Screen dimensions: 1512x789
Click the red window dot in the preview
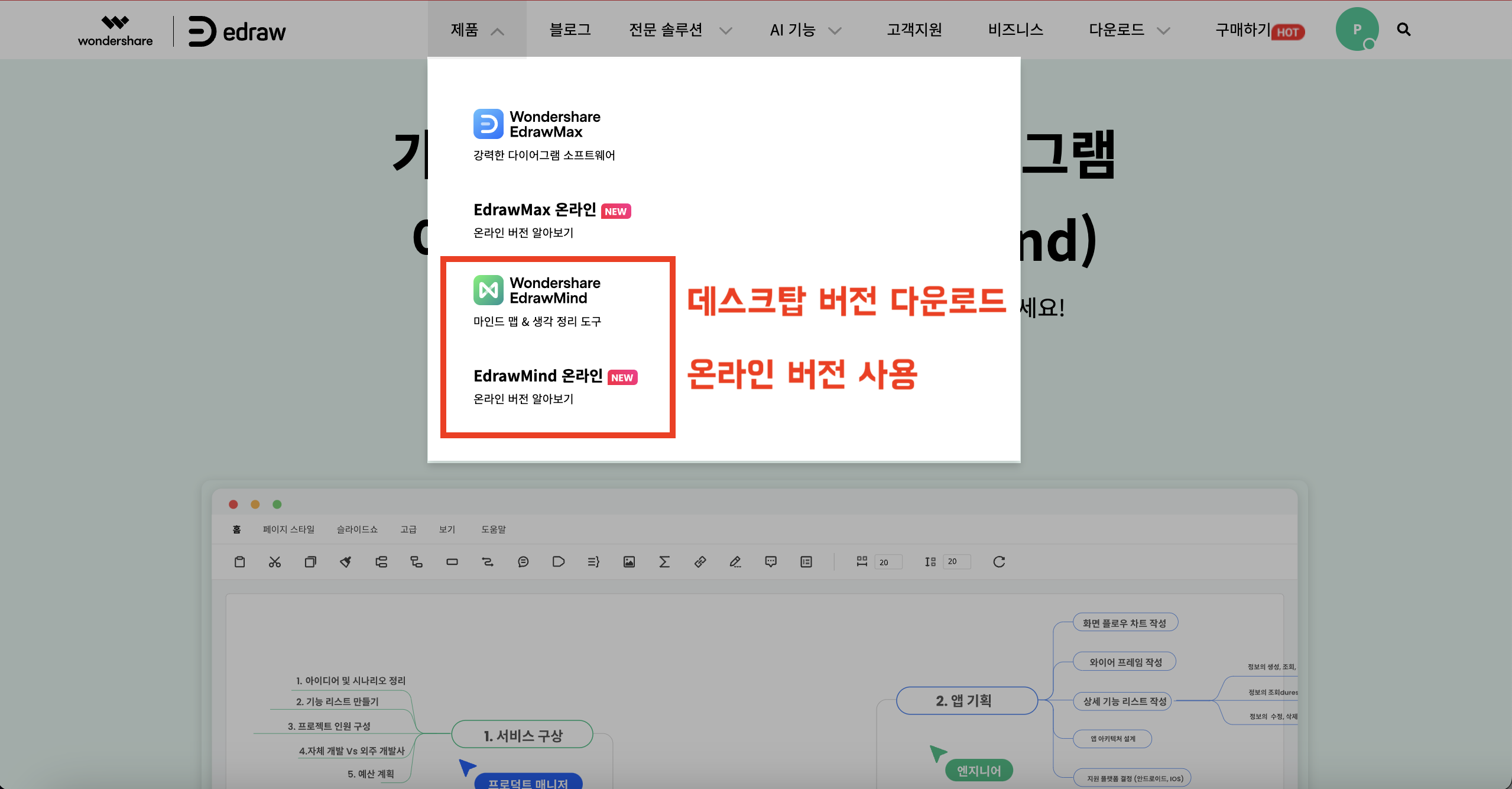[233, 505]
